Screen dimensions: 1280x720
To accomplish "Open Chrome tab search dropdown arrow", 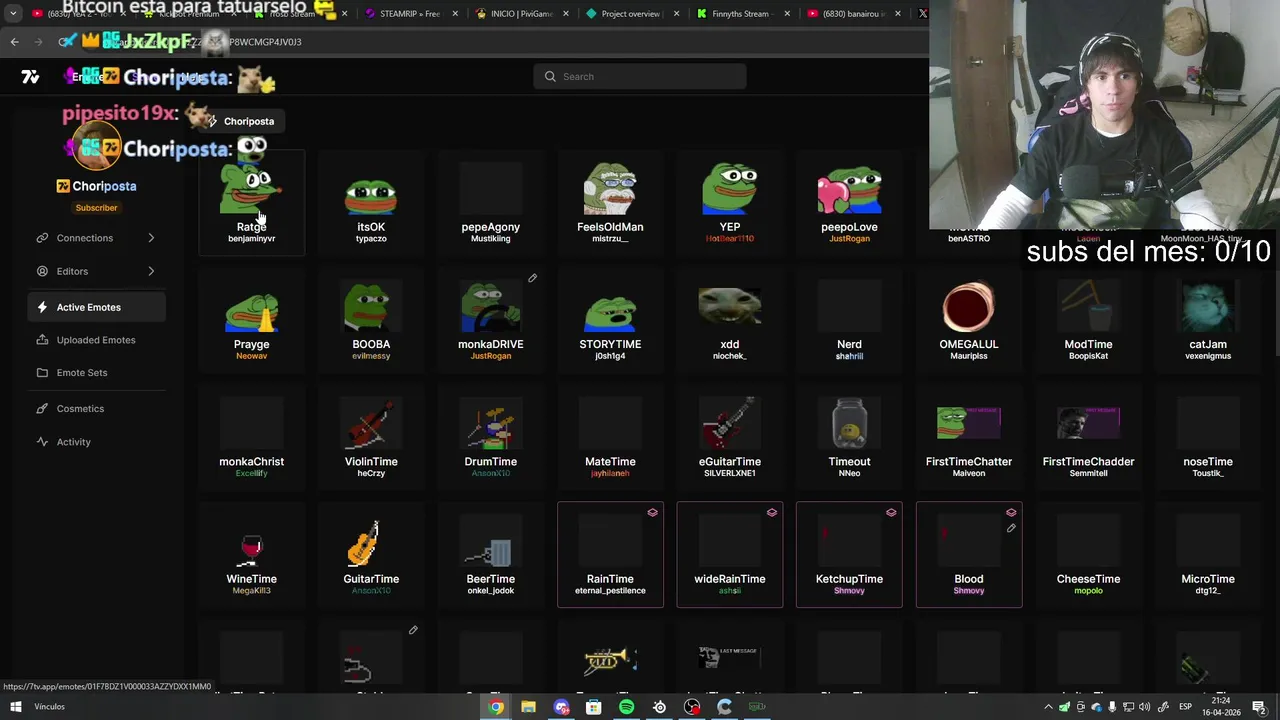I will (13, 14).
